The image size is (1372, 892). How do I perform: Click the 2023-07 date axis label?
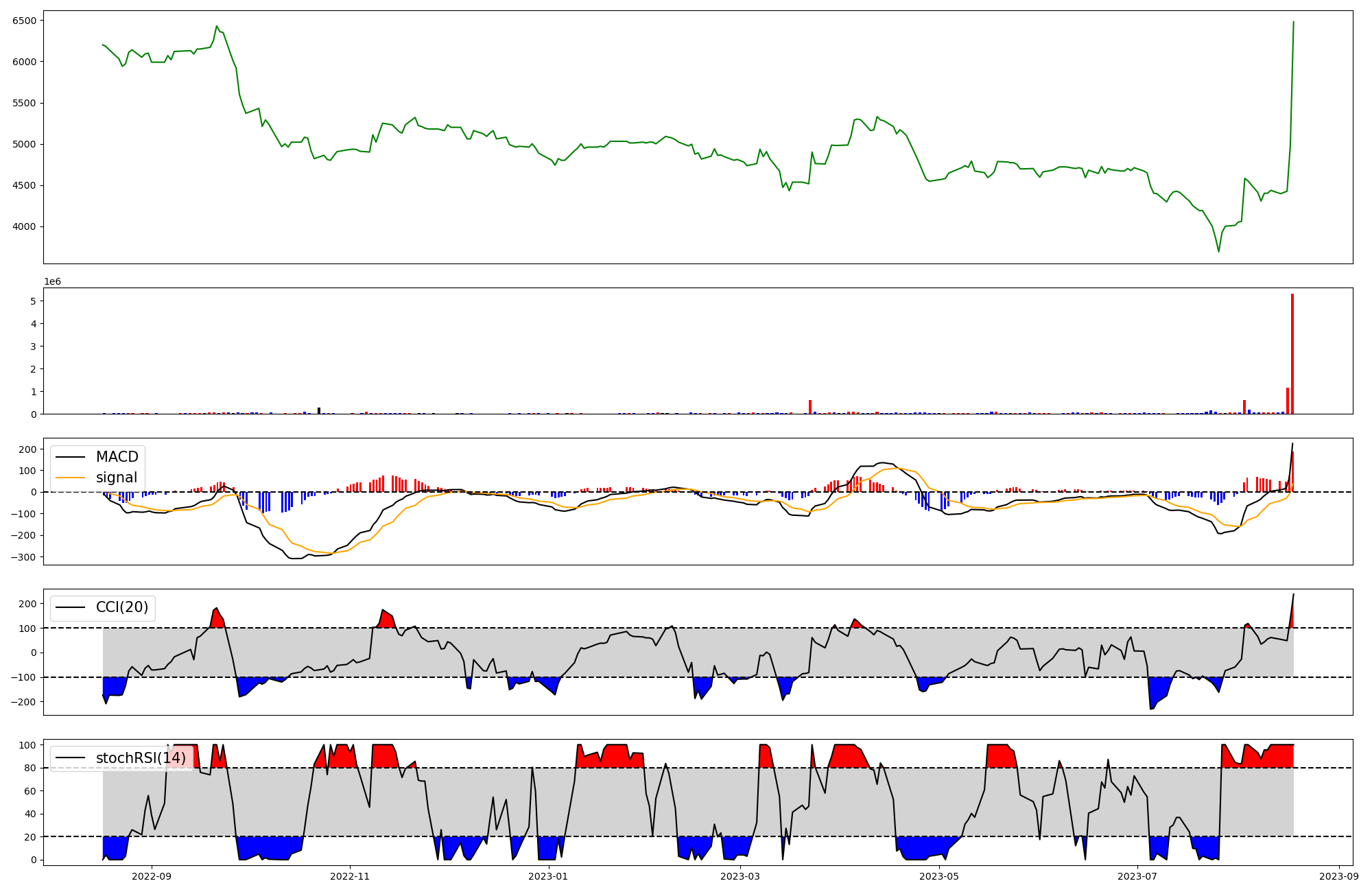point(1137,876)
